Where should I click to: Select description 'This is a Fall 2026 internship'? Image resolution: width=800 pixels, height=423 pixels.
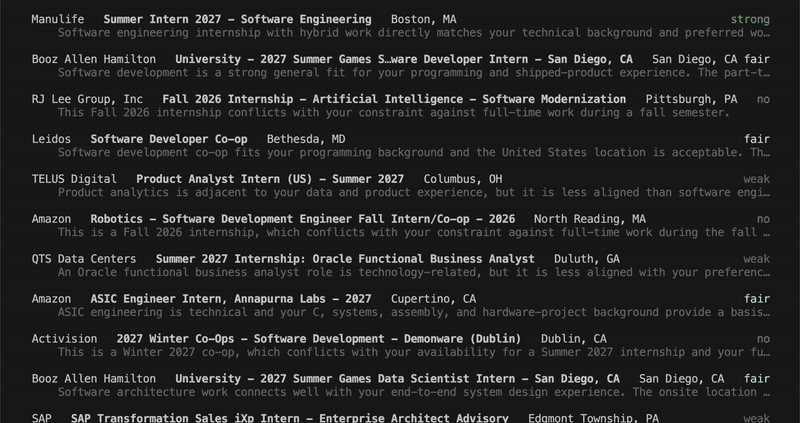pyautogui.click(x=414, y=232)
